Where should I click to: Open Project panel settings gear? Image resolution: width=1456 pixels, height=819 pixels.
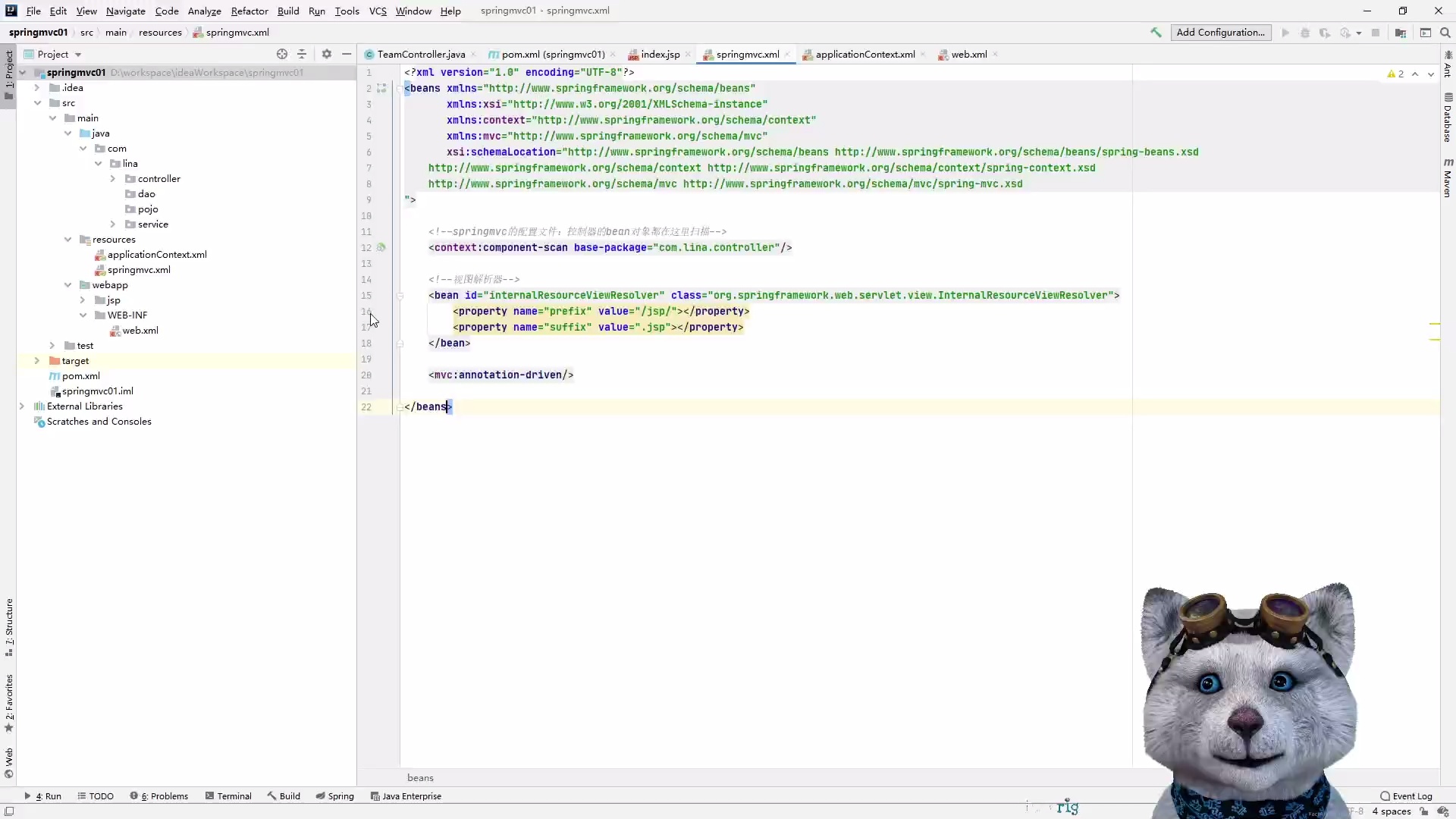[327, 54]
